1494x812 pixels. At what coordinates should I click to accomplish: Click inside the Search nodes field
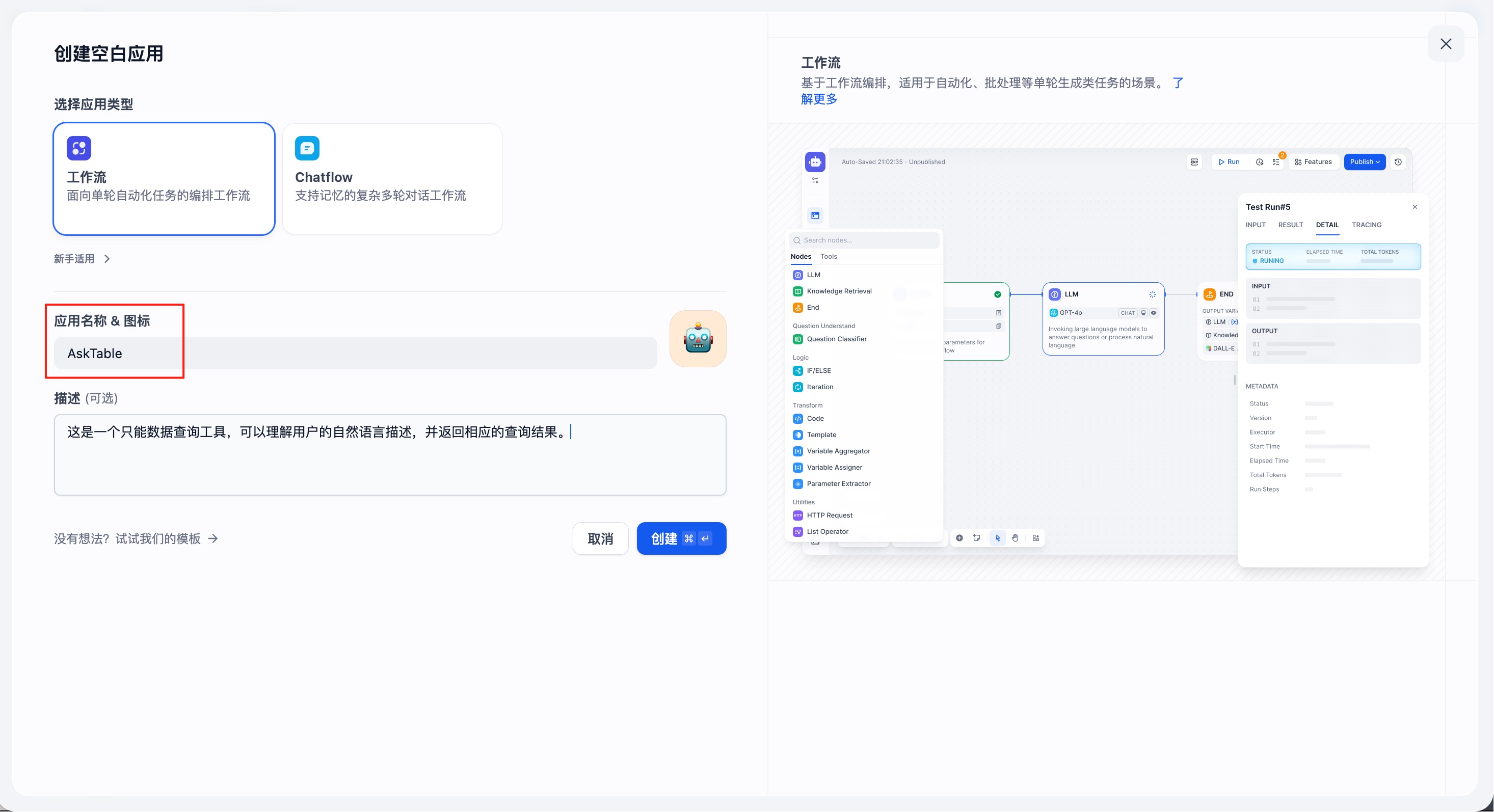coord(864,239)
